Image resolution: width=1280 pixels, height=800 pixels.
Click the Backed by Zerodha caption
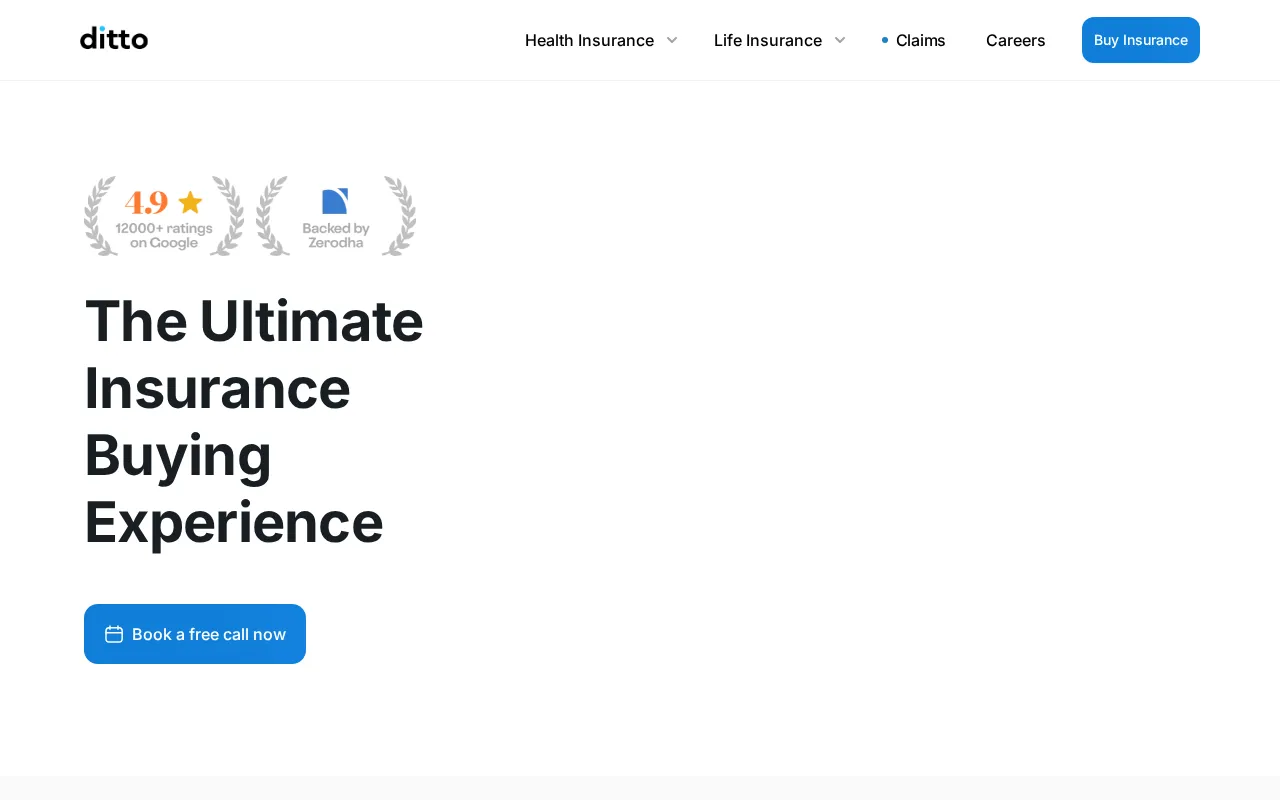tap(336, 236)
